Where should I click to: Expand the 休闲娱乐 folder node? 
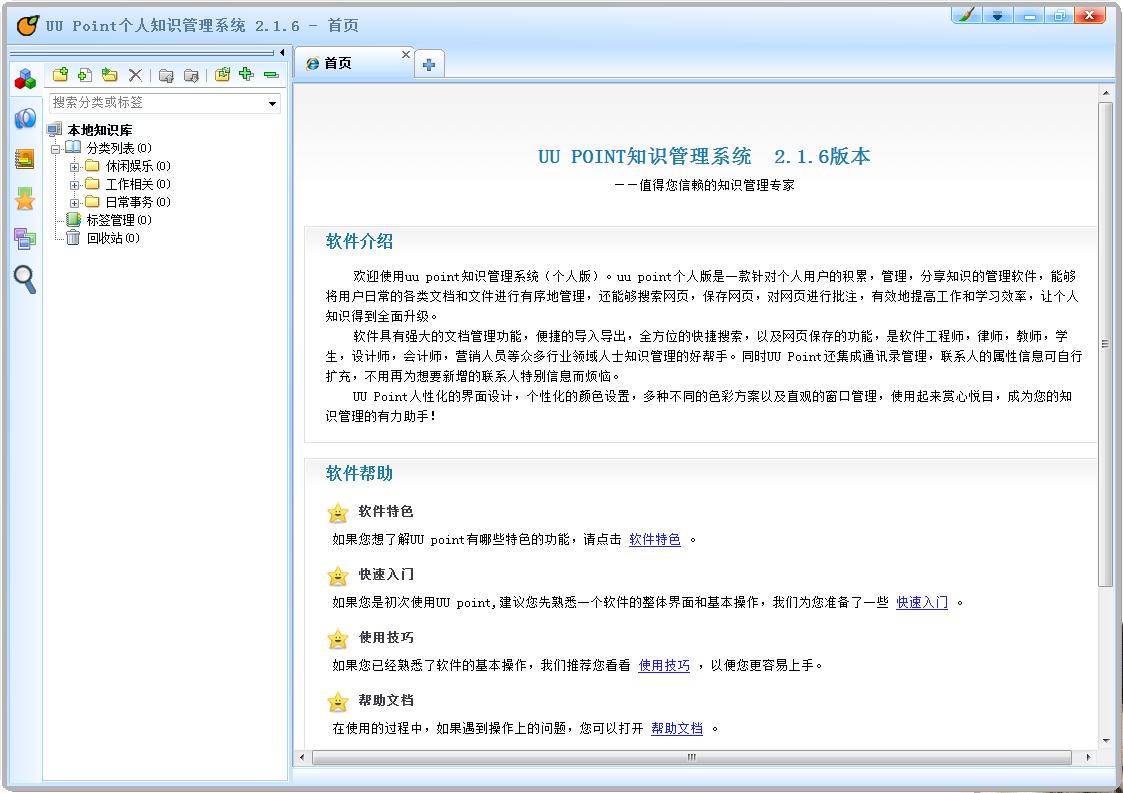(74, 166)
